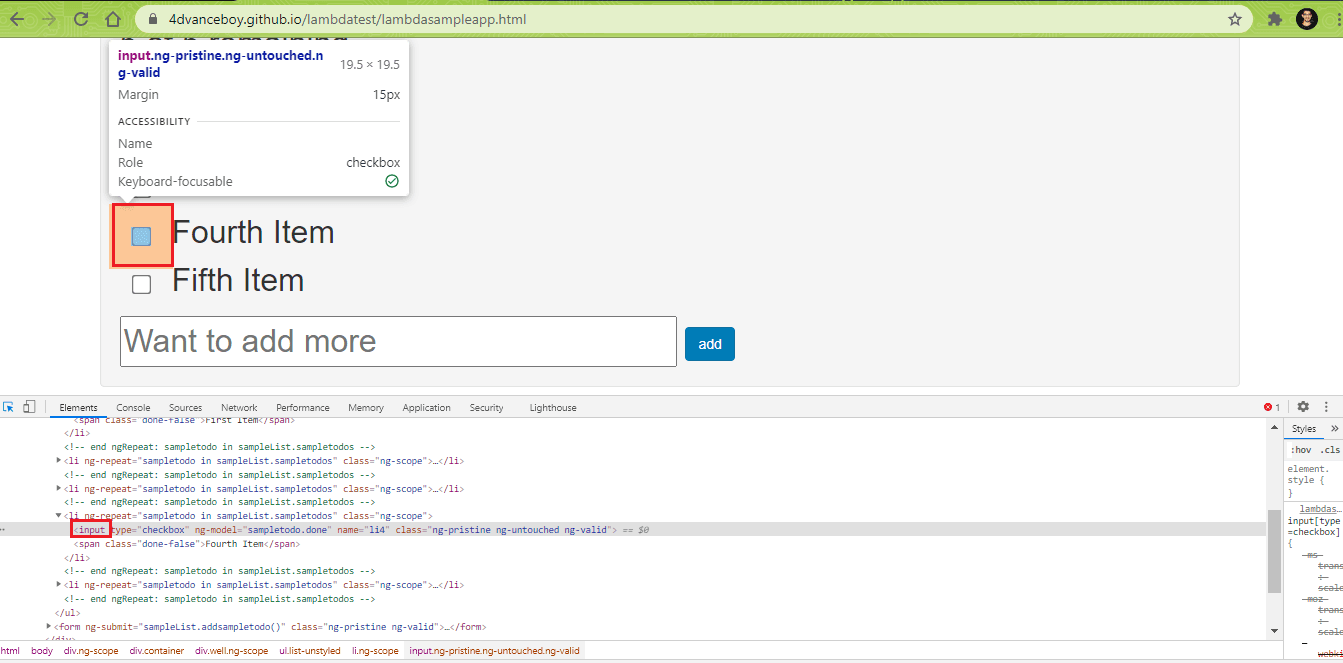1343x663 pixels.
Task: Bookmark this page with the star icon
Action: click(1235, 19)
